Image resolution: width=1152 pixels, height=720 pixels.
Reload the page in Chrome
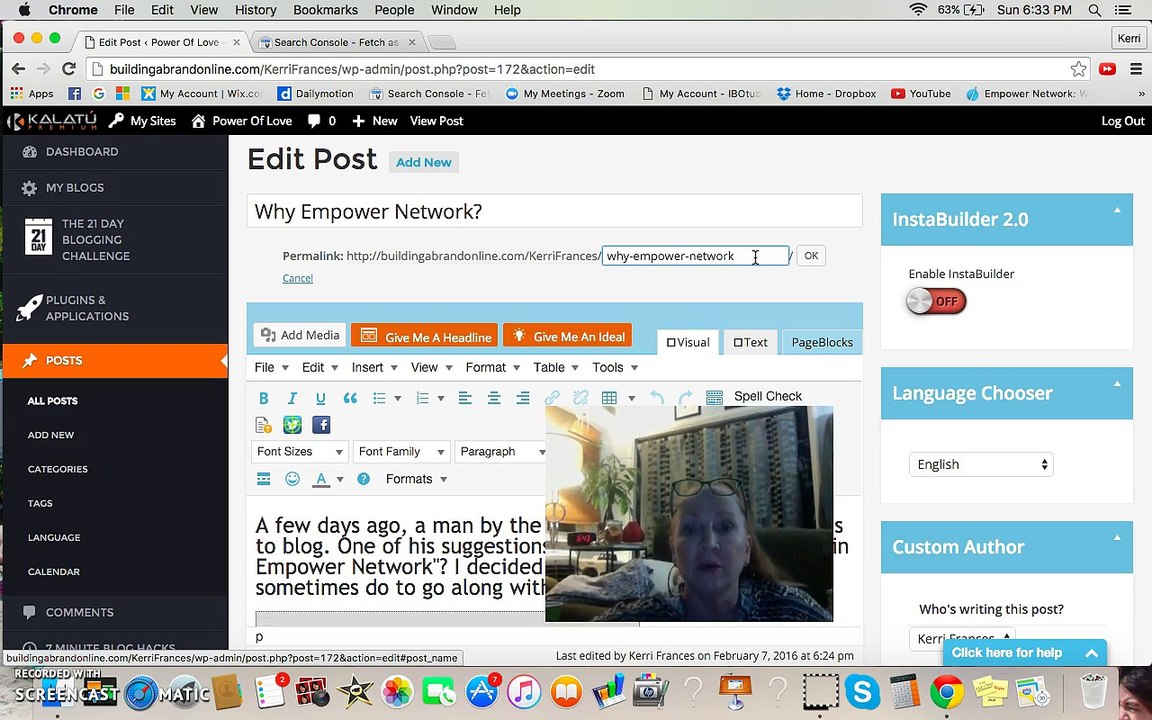coord(69,69)
